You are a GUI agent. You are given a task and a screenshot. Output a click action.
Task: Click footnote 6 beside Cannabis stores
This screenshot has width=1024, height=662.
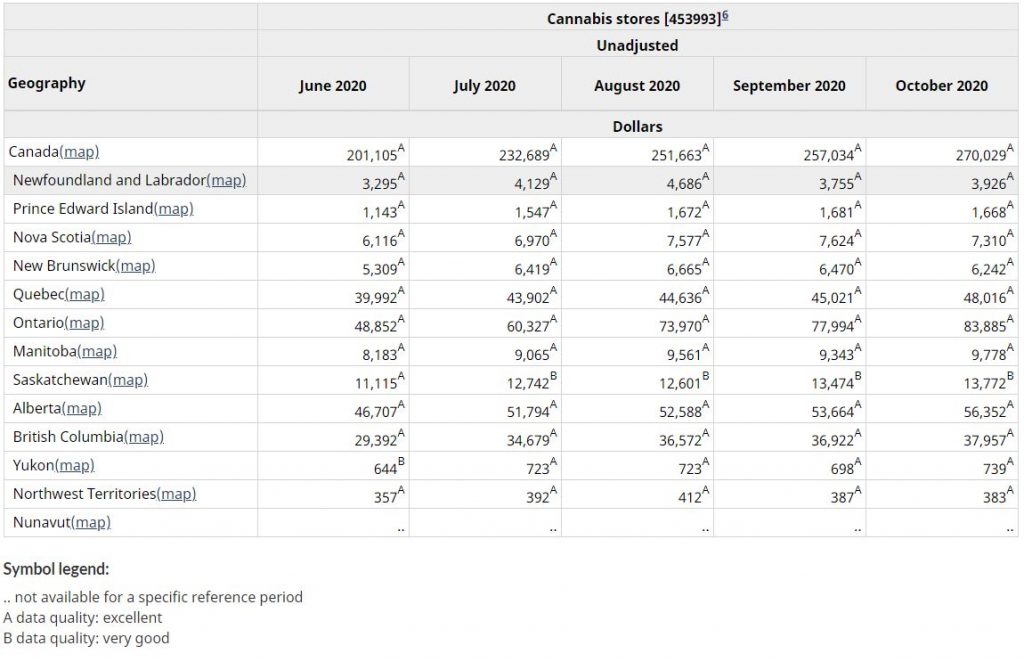pyautogui.click(x=725, y=17)
